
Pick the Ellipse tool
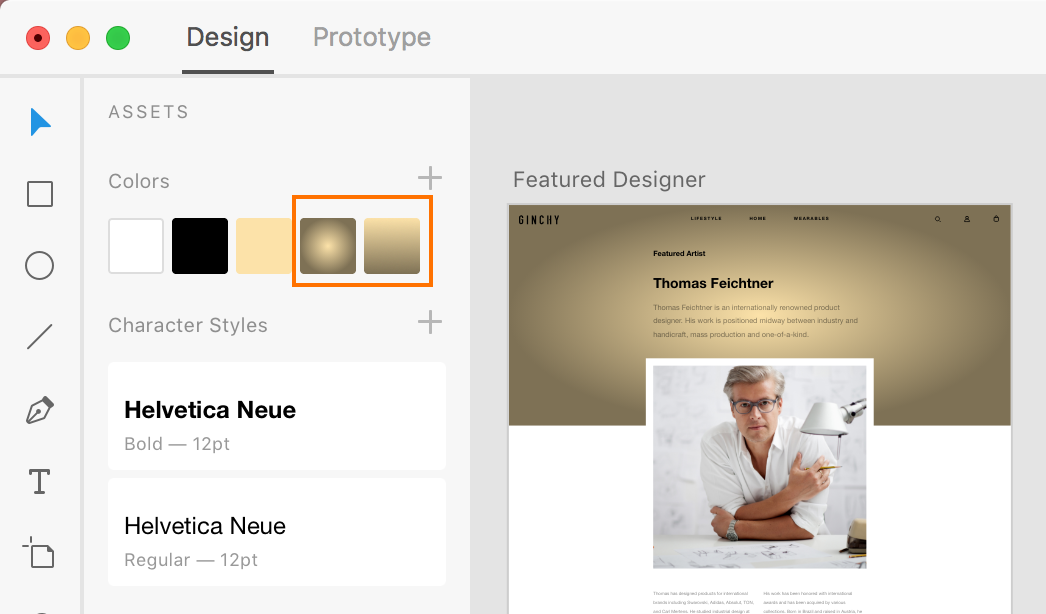[x=39, y=265]
